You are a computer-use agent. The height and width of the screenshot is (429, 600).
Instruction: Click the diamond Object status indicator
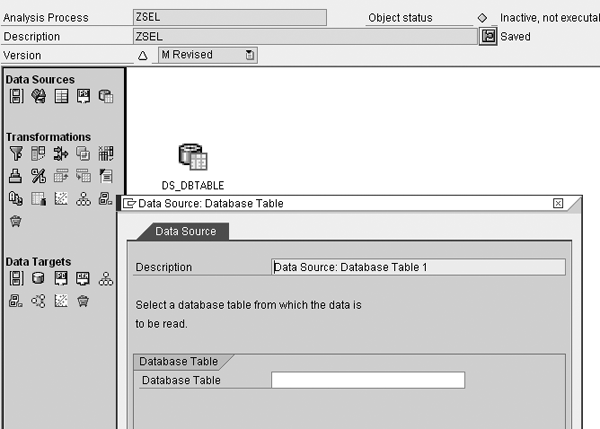[x=482, y=18]
